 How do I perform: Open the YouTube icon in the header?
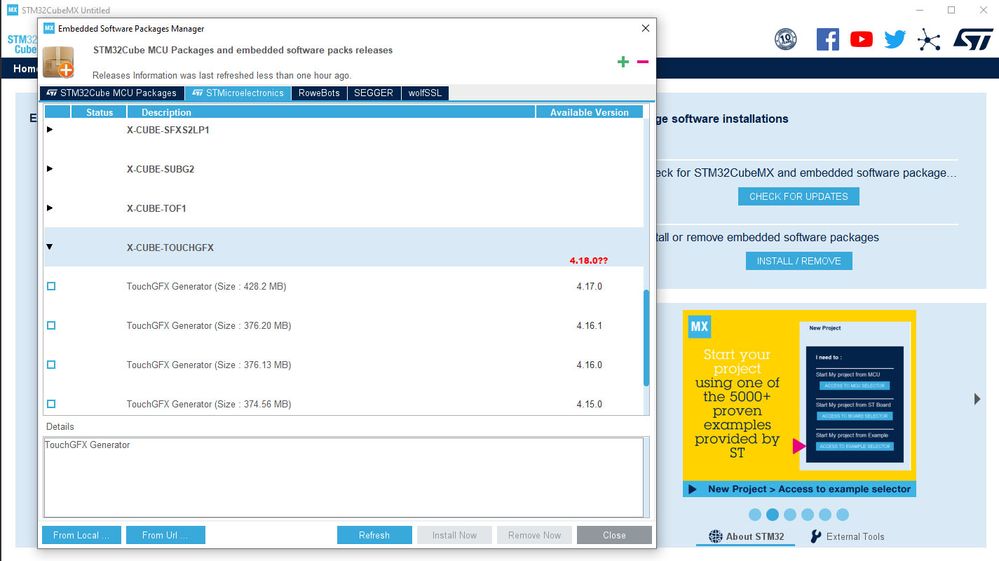click(x=861, y=39)
